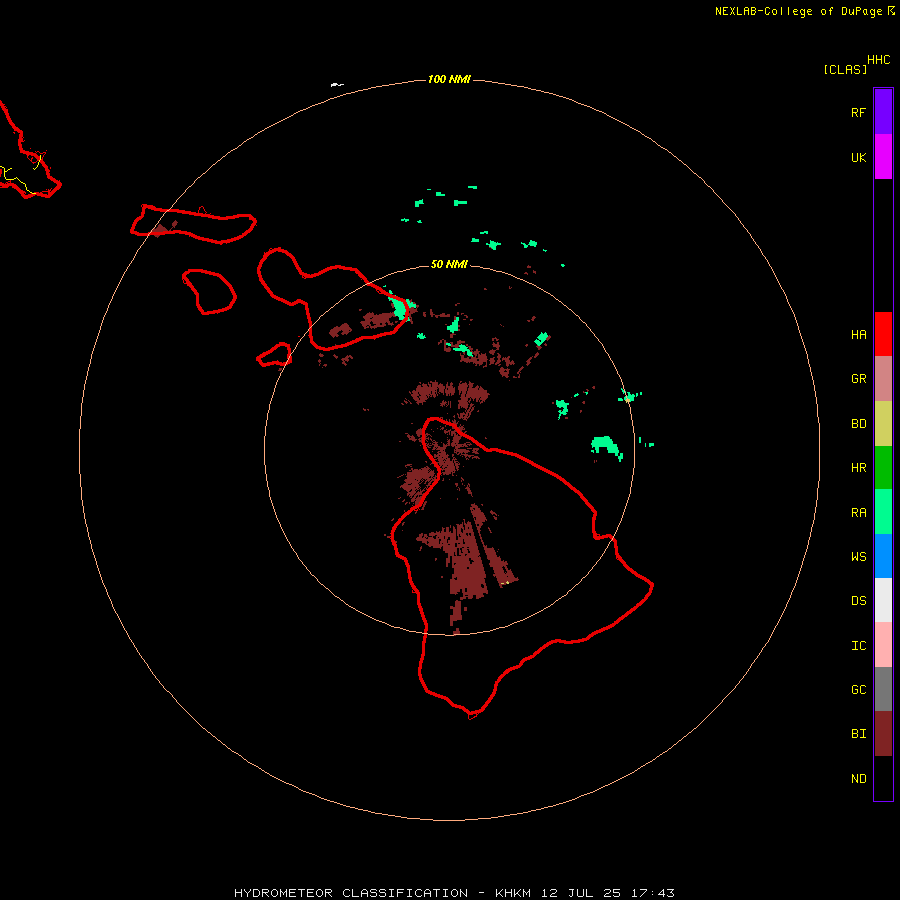The height and width of the screenshot is (900, 900).
Task: Click the HR legend label
Action: coord(858,468)
